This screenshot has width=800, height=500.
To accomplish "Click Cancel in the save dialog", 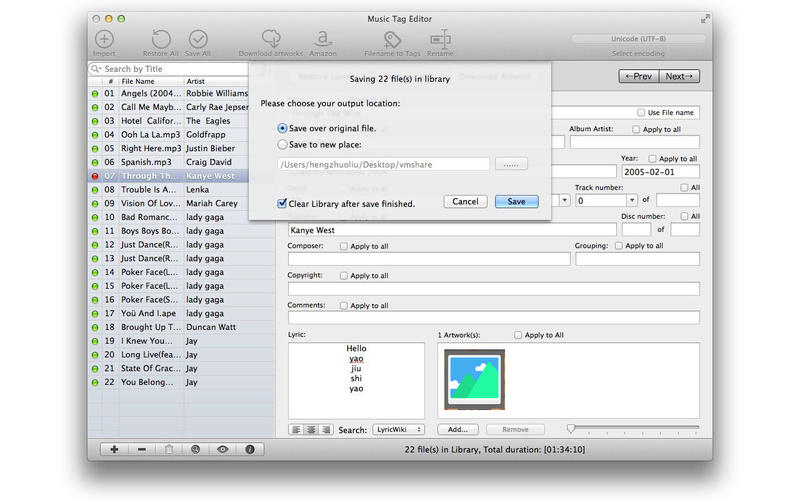I will (x=464, y=201).
